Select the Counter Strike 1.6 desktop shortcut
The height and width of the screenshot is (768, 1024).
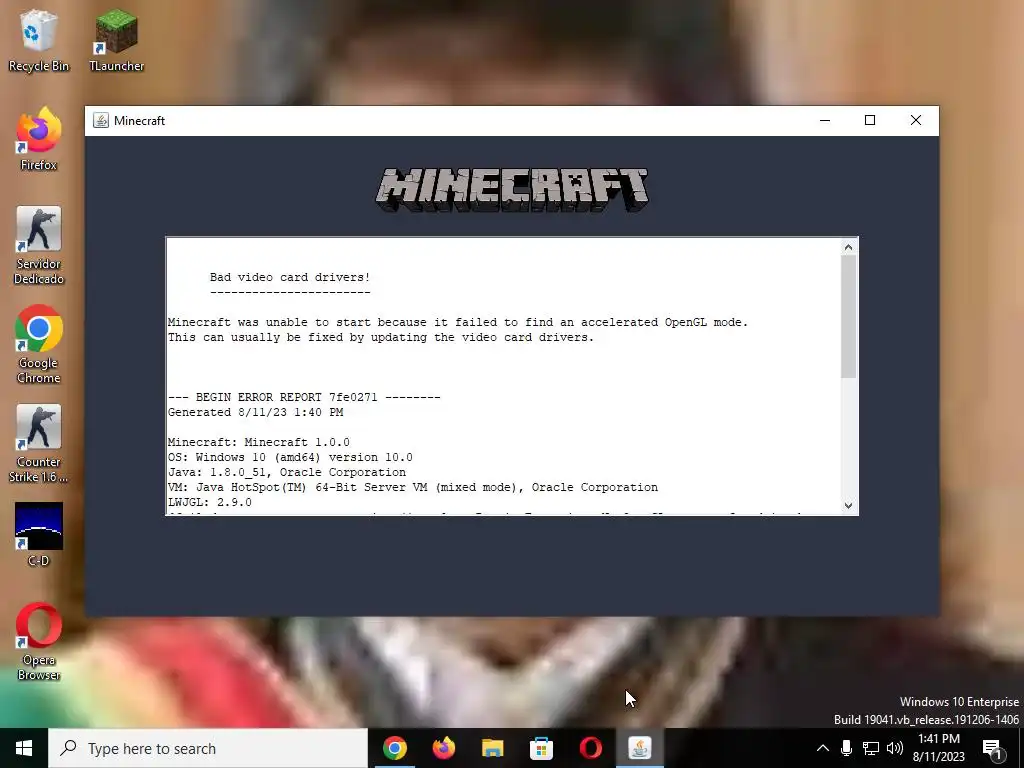[39, 444]
